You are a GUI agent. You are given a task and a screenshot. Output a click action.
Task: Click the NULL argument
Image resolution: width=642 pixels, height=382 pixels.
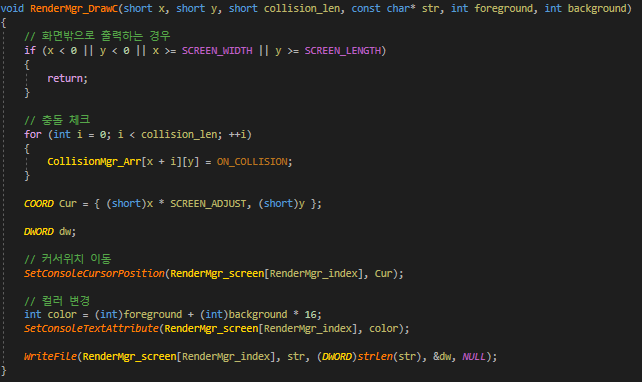[474, 357]
